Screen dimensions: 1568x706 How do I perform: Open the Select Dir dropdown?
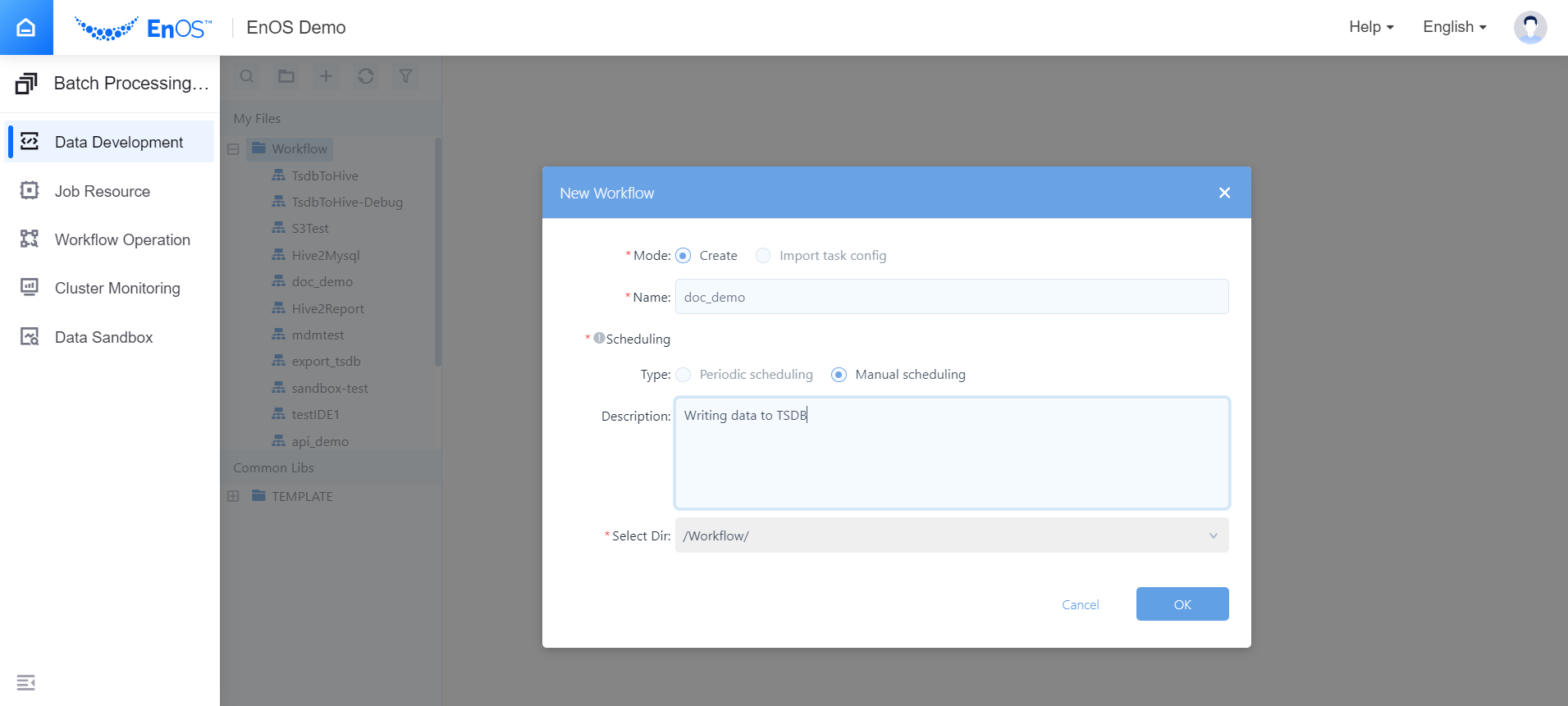coord(952,535)
